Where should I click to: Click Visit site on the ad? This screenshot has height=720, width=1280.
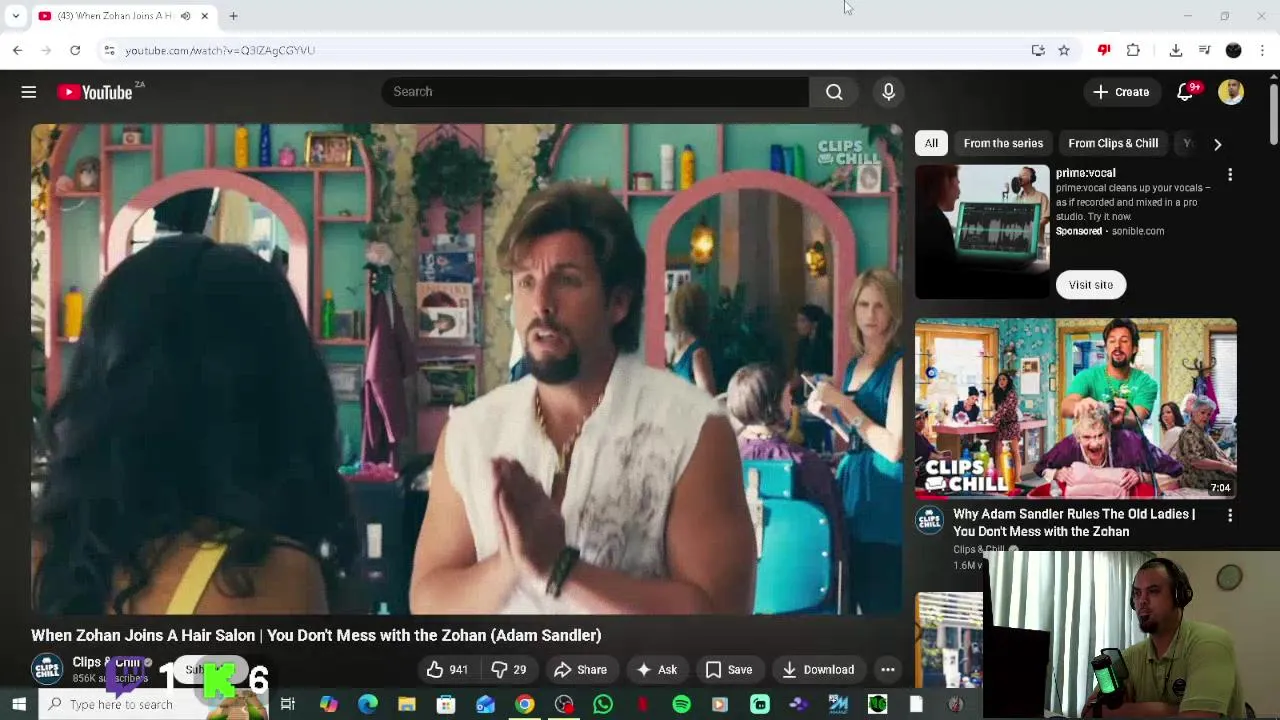pos(1091,285)
